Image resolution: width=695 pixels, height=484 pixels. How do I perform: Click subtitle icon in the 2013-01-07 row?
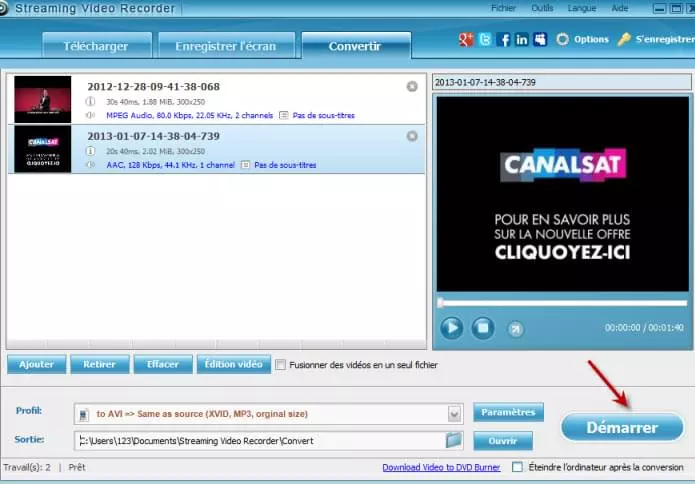(245, 165)
